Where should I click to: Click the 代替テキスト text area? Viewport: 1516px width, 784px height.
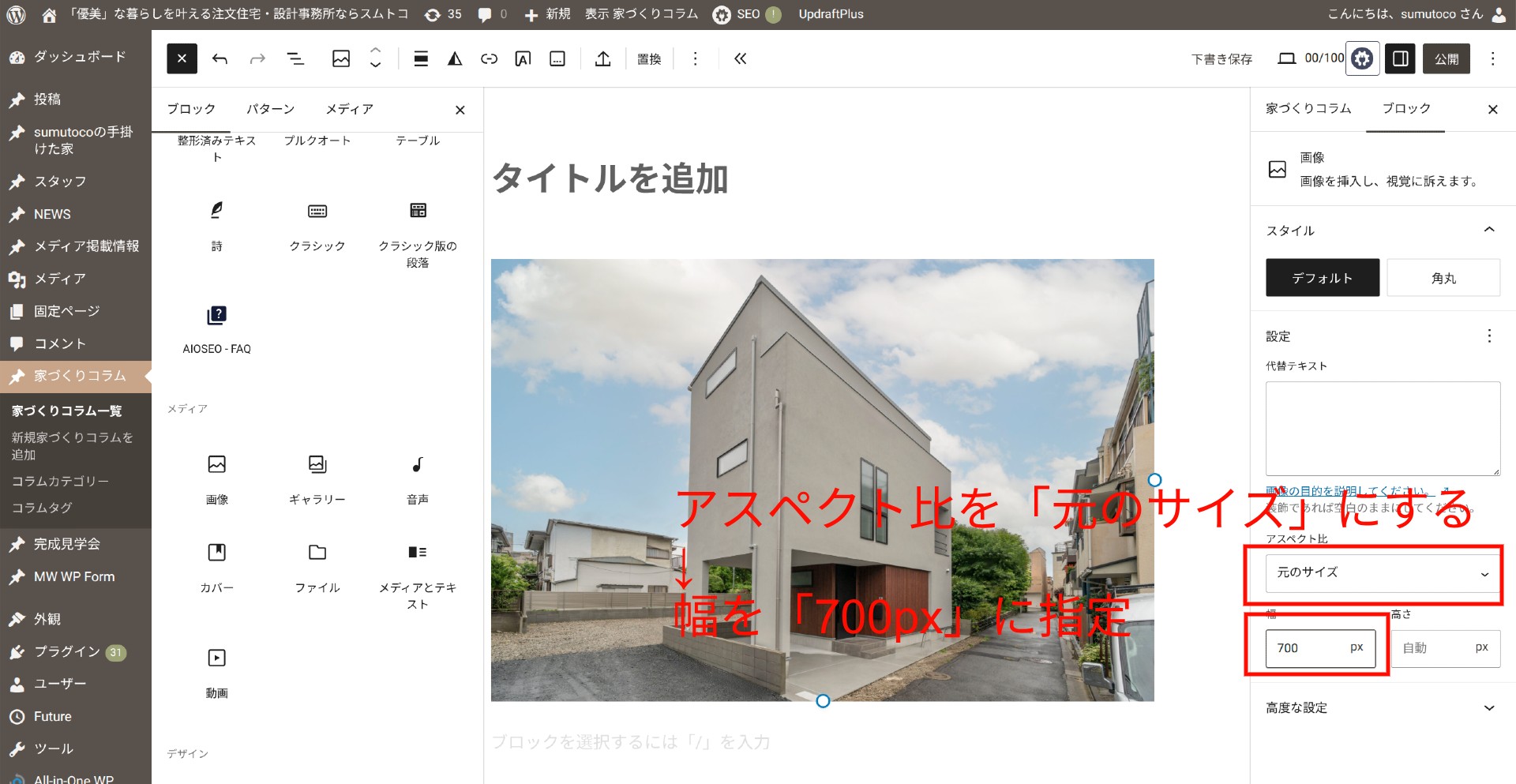pos(1383,428)
